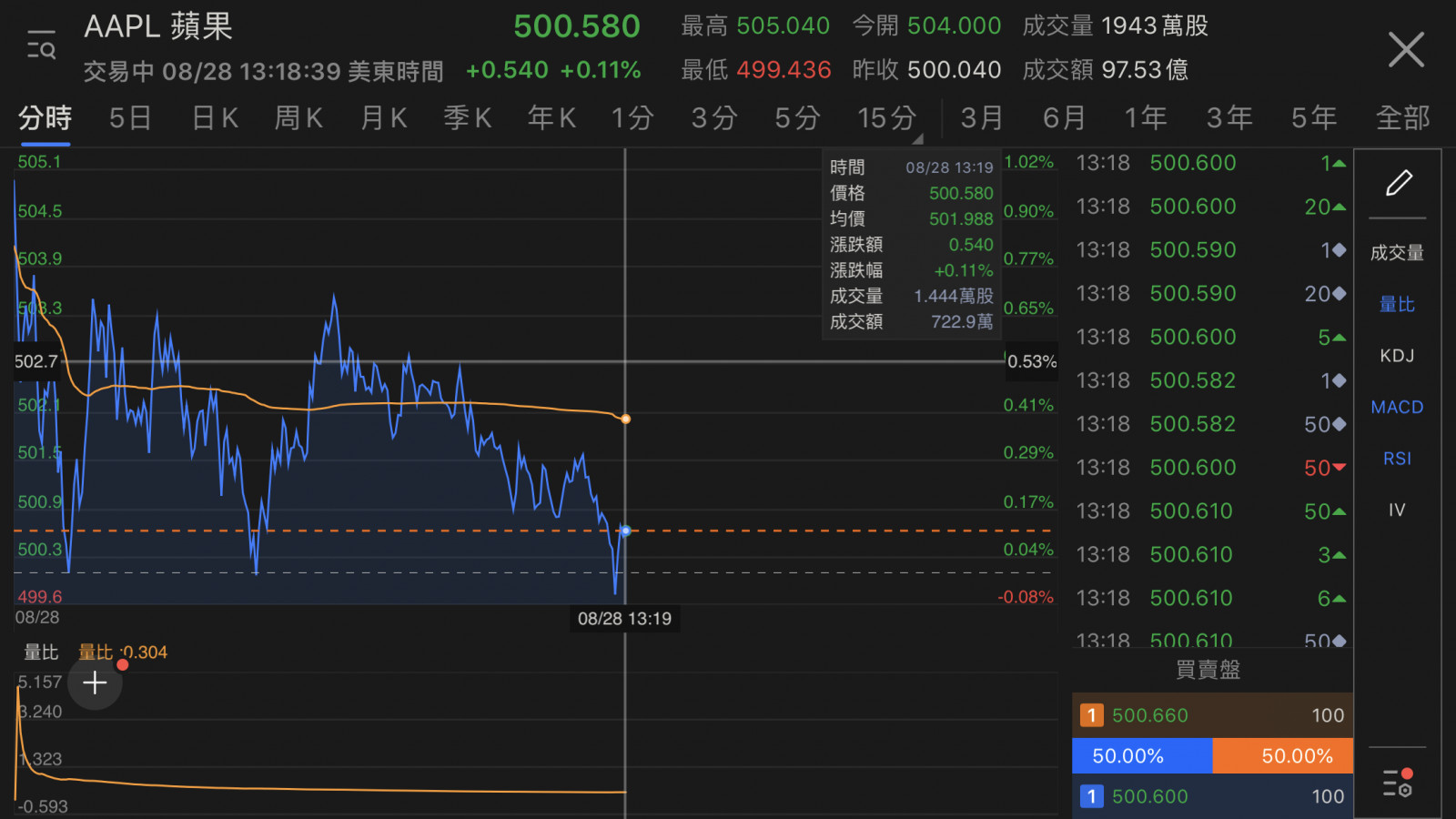Switch to the 年K tab
This screenshot has height=819, width=1456.
click(x=552, y=118)
